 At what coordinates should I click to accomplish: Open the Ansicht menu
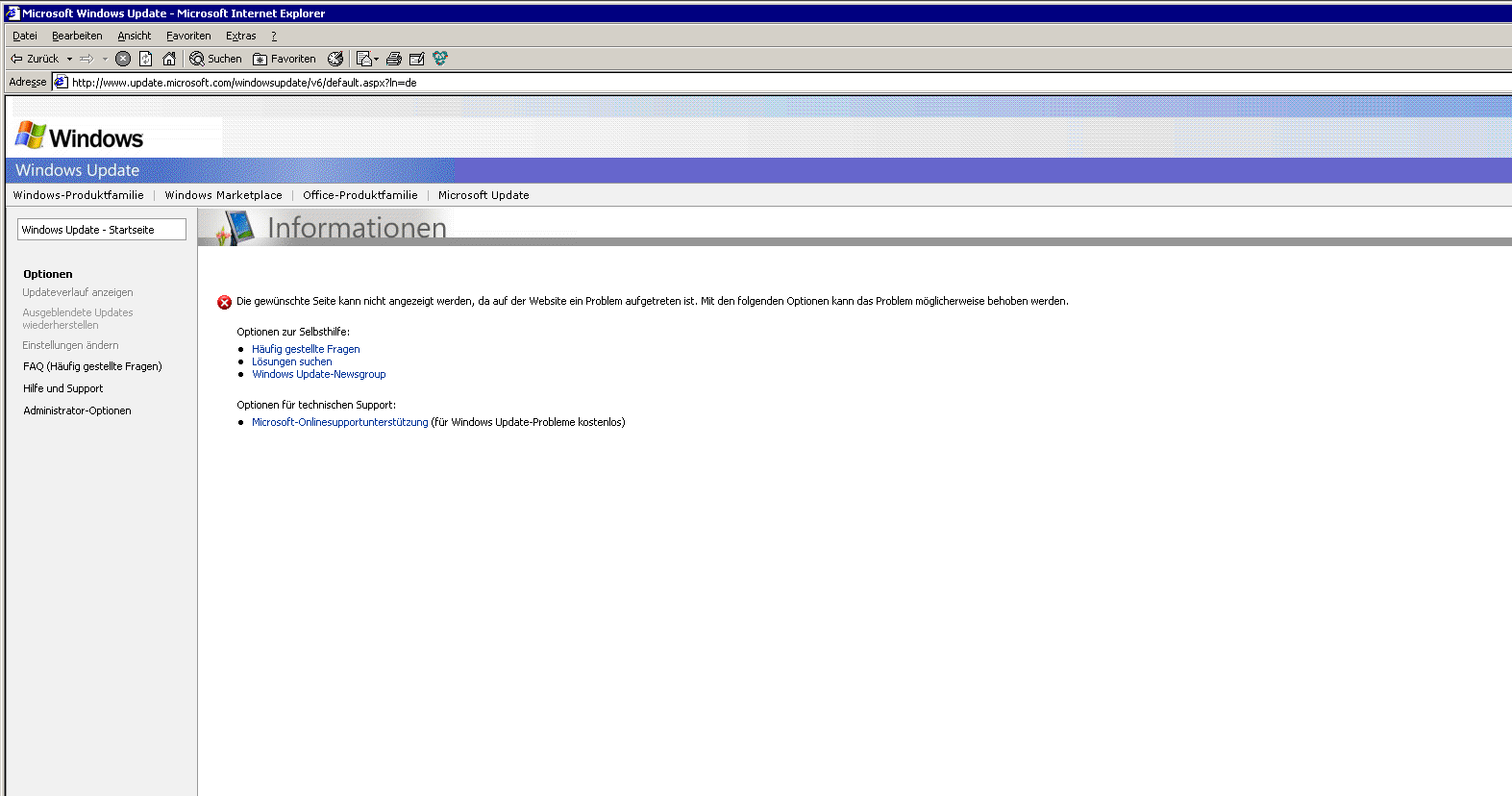[x=134, y=36]
